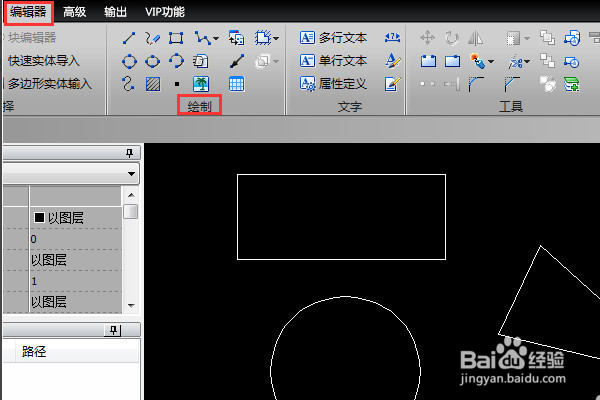Click the properties list scroll-up arrow

131,195
